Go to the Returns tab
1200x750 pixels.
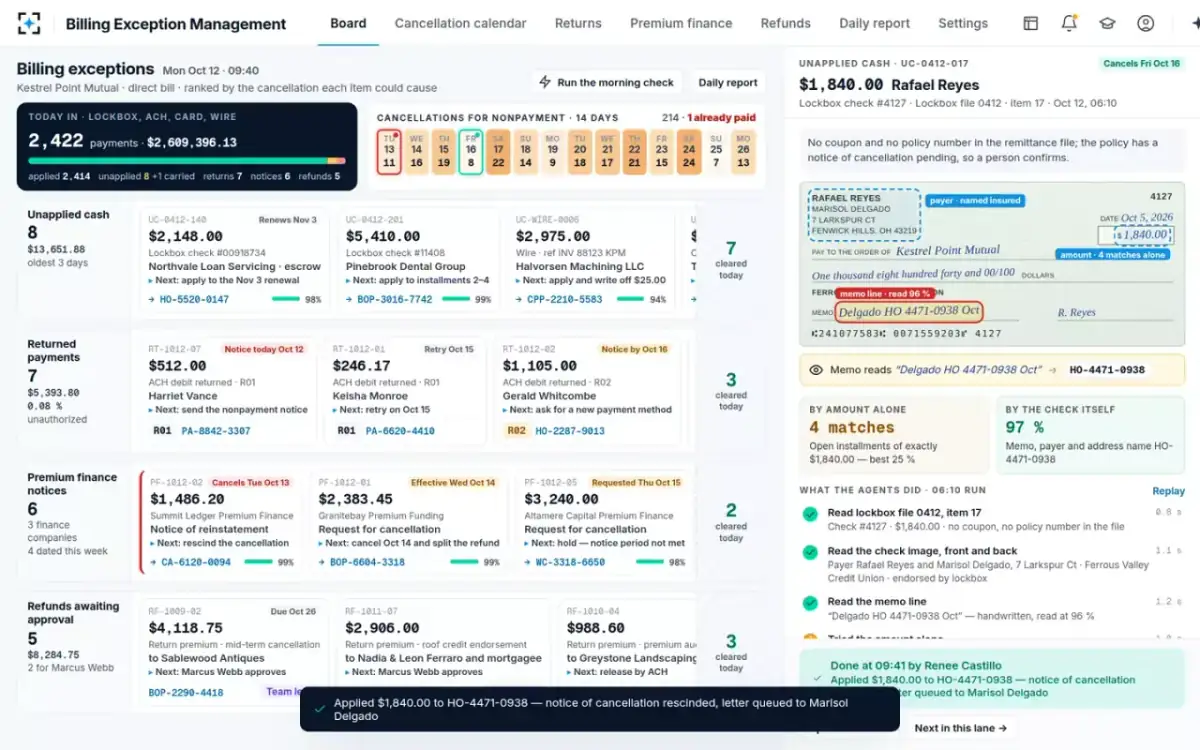(578, 23)
